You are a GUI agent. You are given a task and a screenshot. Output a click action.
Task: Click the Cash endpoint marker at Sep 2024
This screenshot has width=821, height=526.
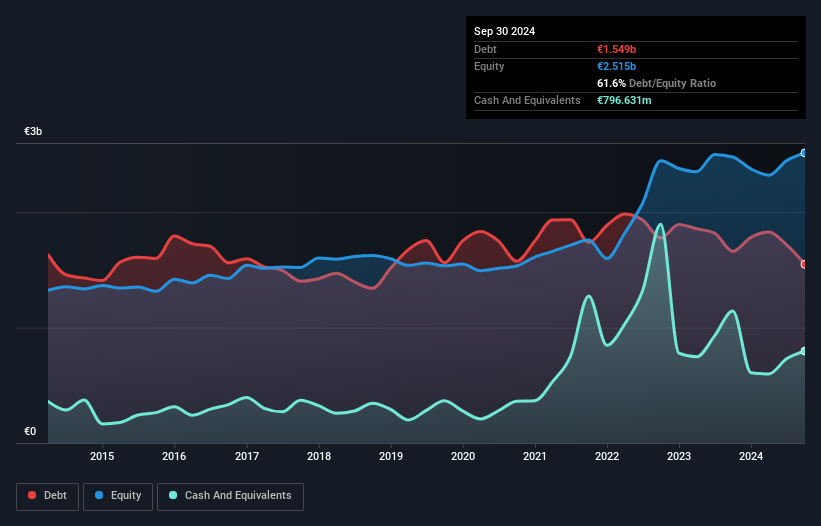click(804, 351)
